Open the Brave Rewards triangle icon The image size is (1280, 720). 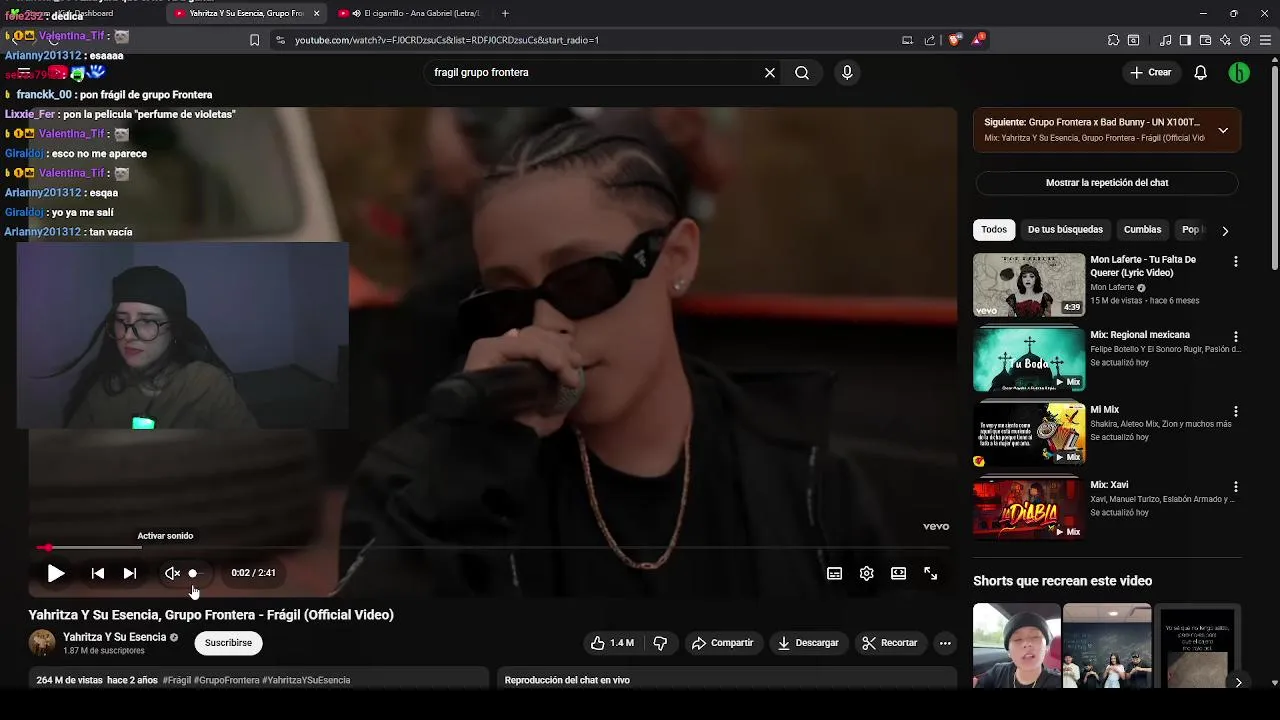[978, 40]
